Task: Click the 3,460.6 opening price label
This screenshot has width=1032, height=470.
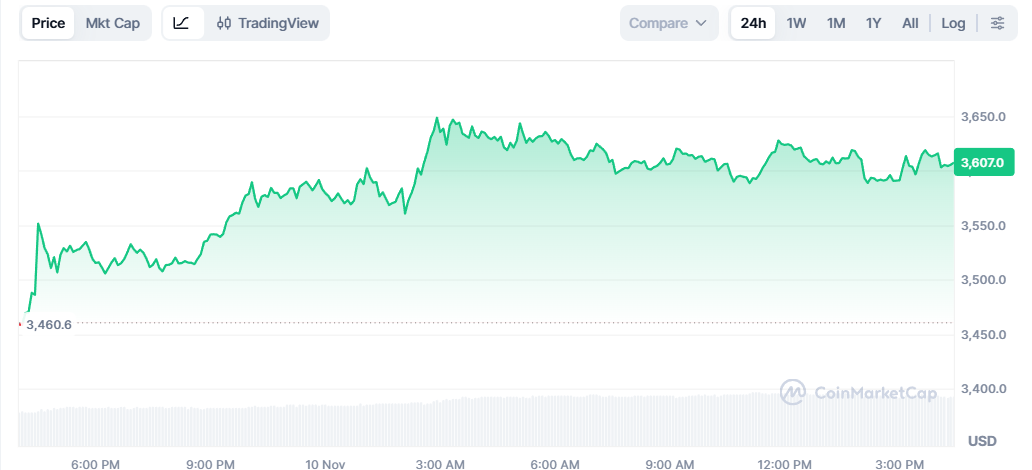Action: coord(50,325)
